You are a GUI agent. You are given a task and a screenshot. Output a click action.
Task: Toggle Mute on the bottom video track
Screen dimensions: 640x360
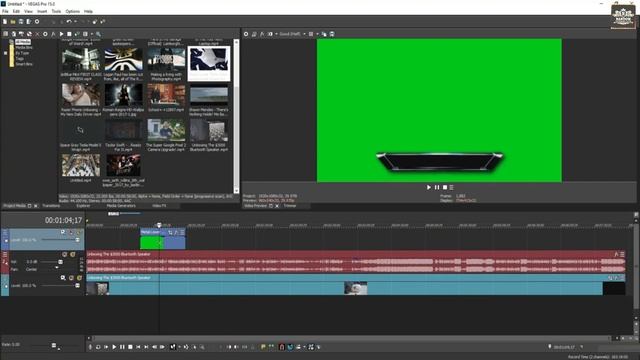[x=71, y=278]
